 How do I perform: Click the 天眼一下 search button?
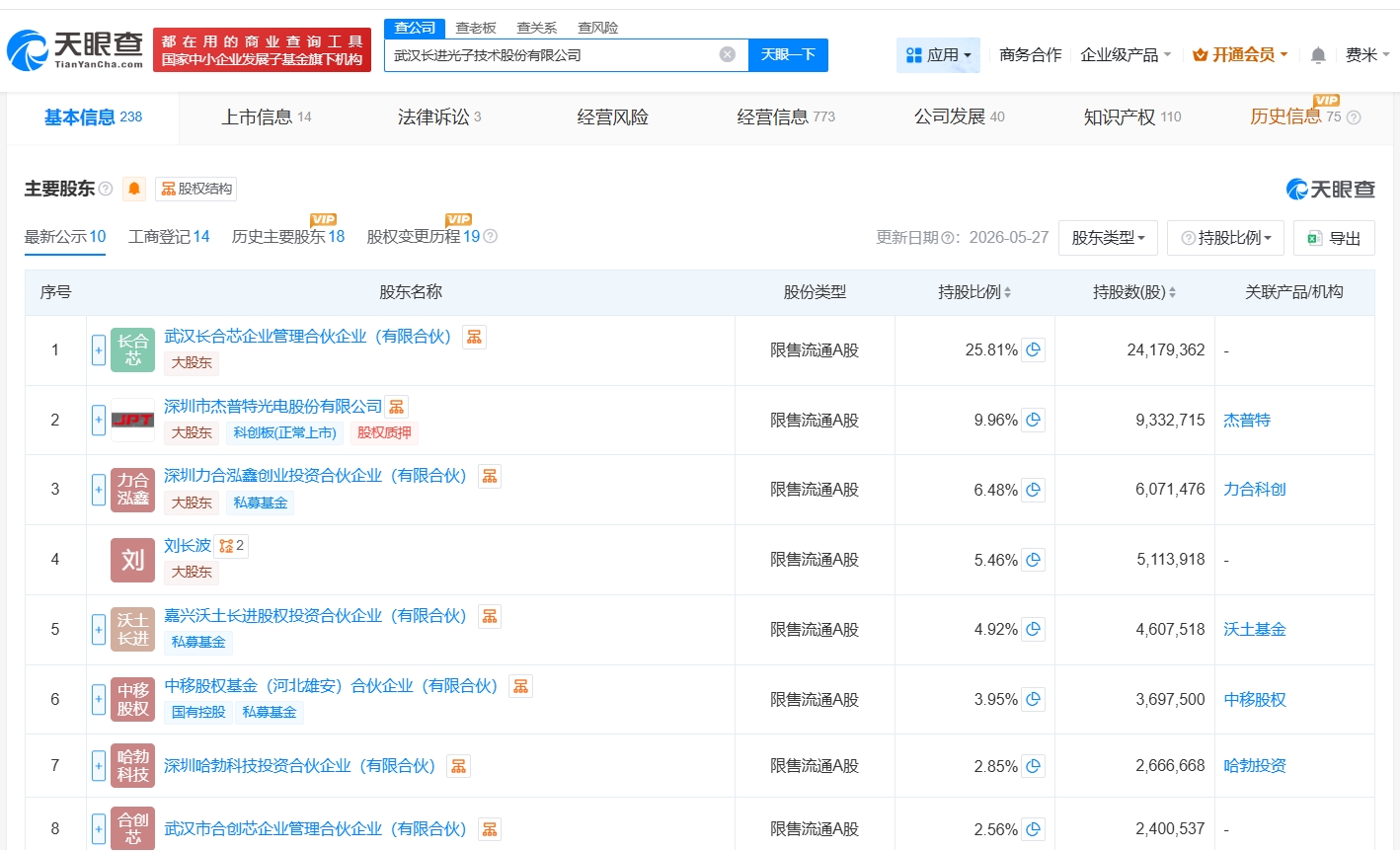[x=788, y=55]
